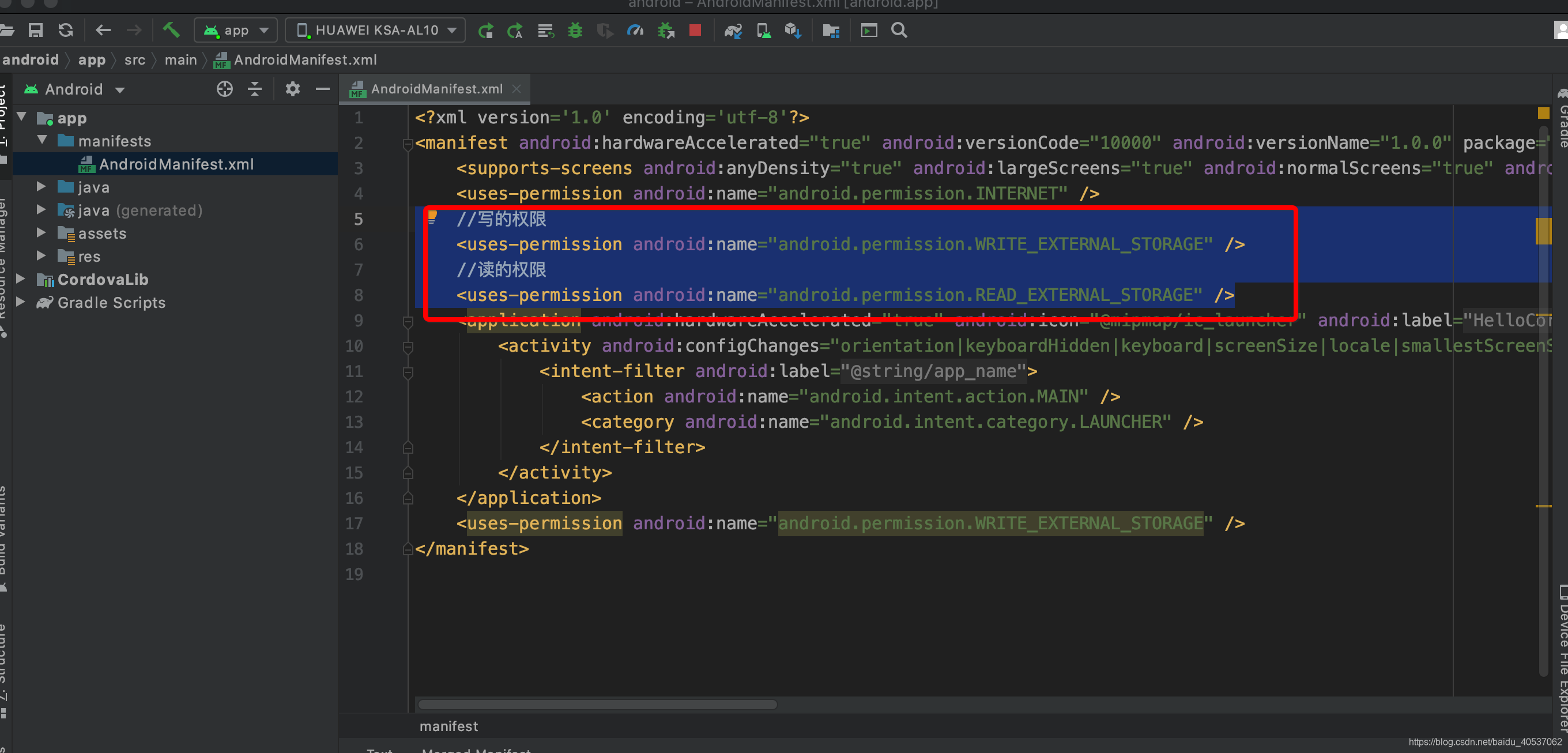The height and width of the screenshot is (753, 1568).
Task: Expand the res folder node
Action: [41, 255]
